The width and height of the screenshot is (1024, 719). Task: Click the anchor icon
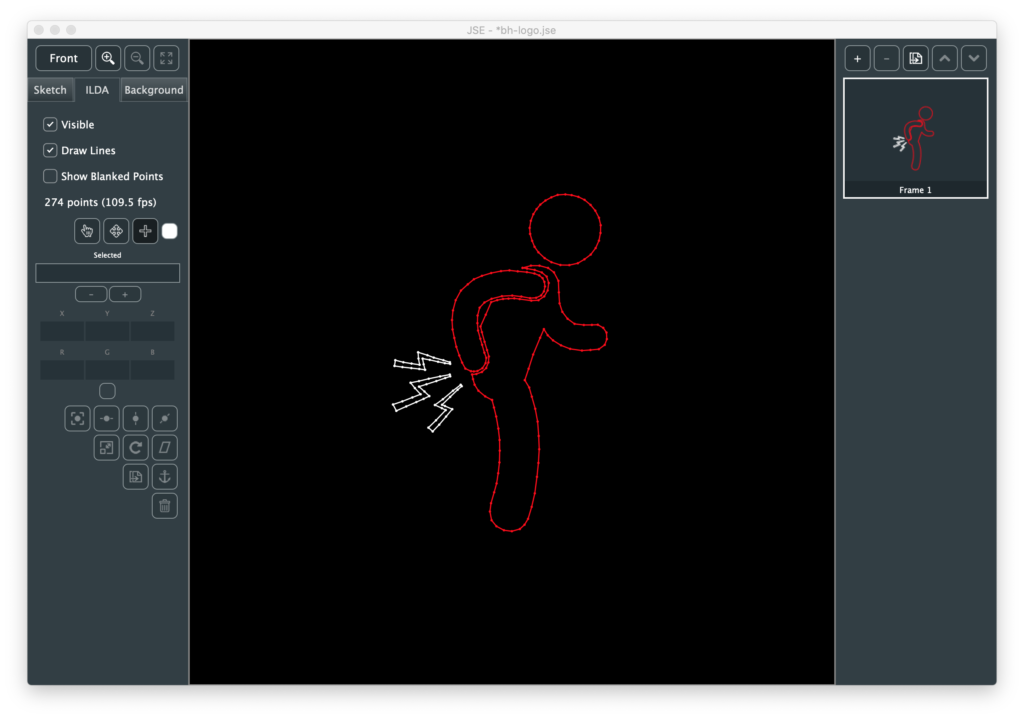point(165,476)
